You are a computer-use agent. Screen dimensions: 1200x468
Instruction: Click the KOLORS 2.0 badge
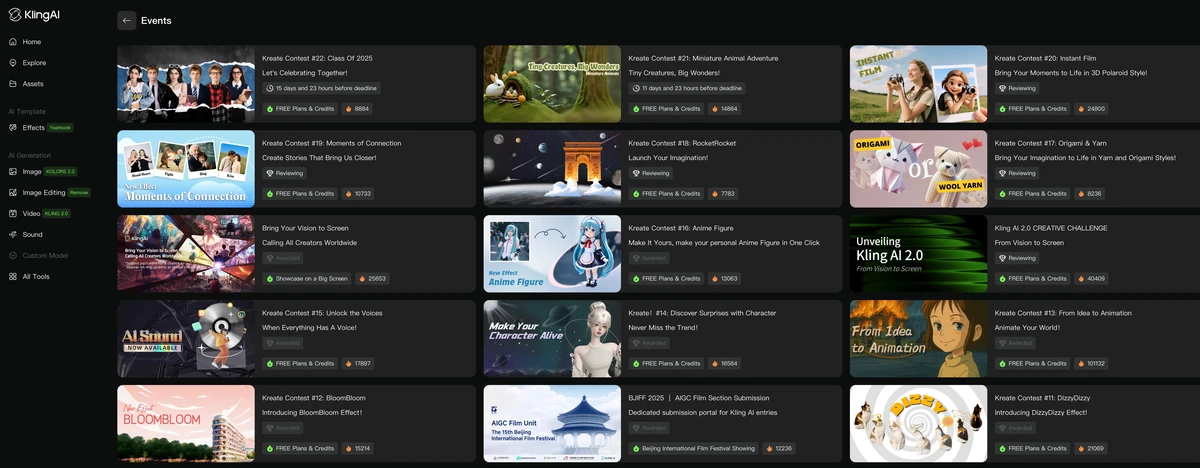point(61,171)
